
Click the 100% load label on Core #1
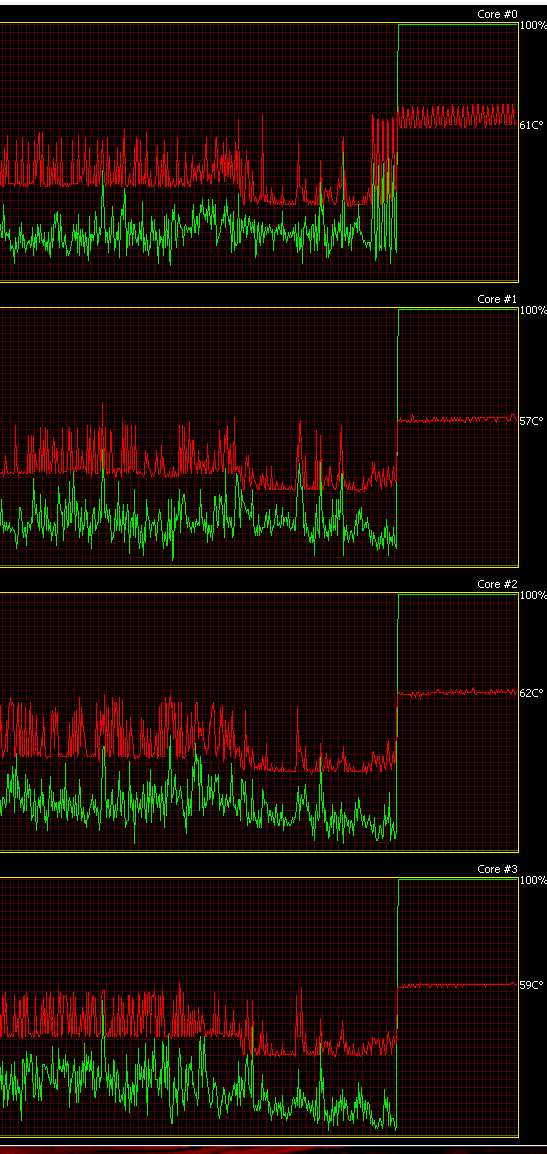[533, 310]
